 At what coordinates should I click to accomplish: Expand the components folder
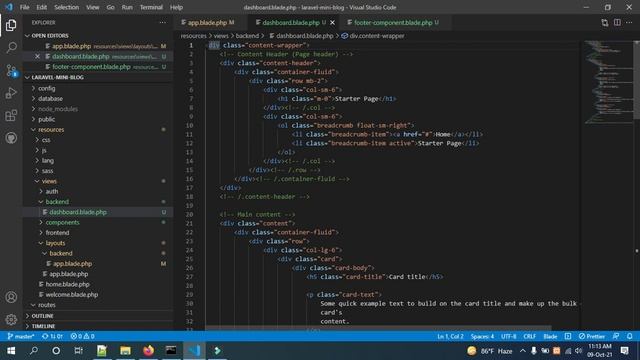click(62, 222)
